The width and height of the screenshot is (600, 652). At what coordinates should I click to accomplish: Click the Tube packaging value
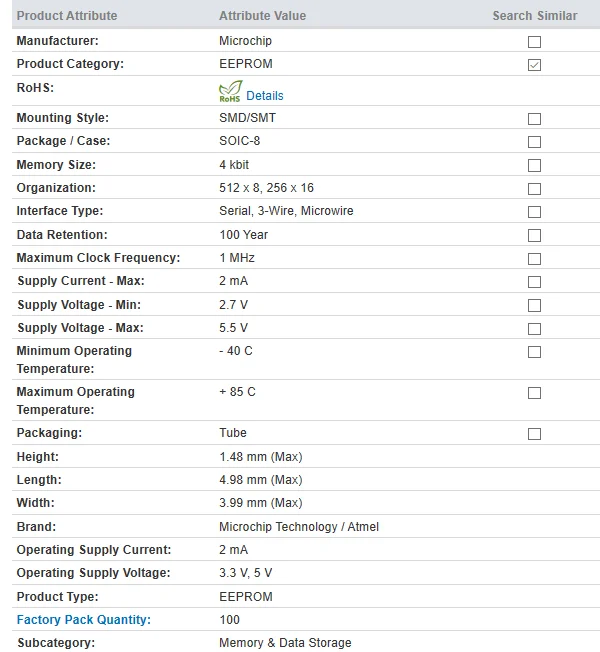[233, 432]
